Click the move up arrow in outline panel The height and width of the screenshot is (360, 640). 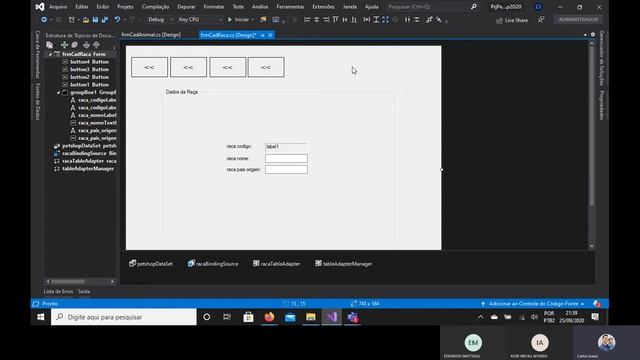tap(96, 45)
